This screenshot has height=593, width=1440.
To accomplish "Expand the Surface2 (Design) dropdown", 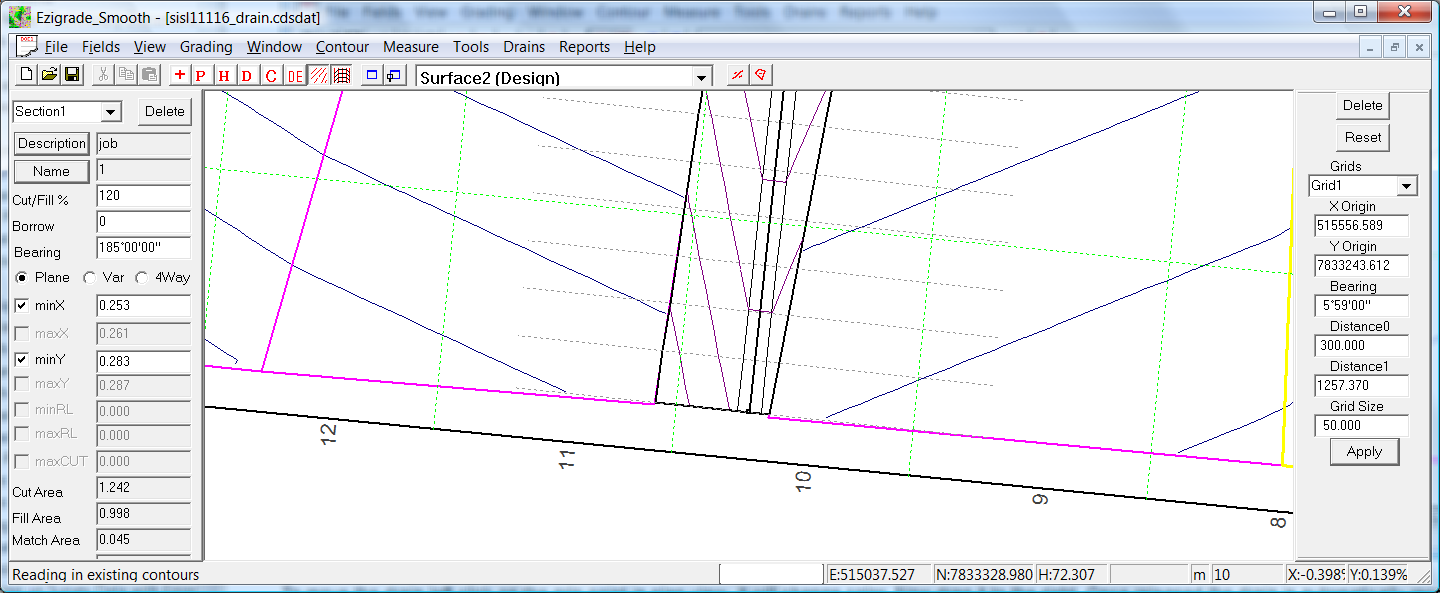I will (702, 77).
